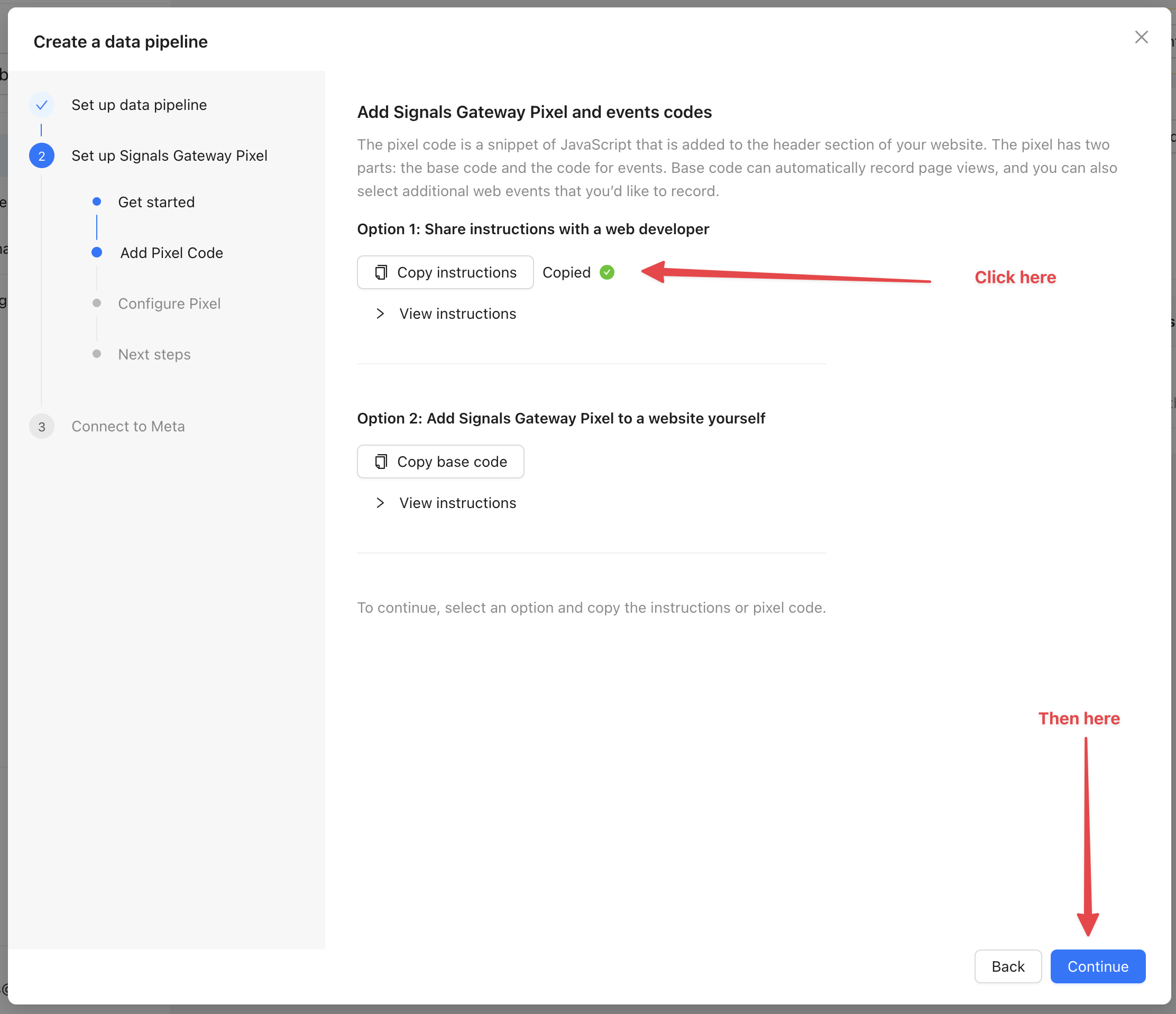Select the Get started substep

pos(156,202)
